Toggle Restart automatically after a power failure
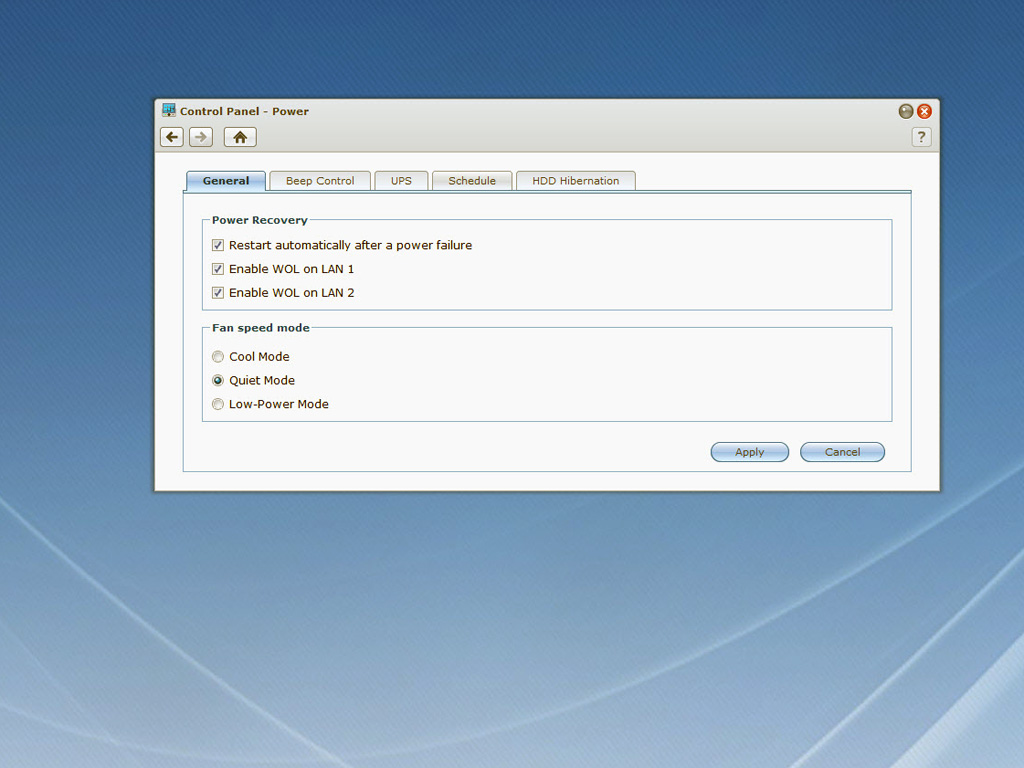The image size is (1024, 768). (218, 245)
